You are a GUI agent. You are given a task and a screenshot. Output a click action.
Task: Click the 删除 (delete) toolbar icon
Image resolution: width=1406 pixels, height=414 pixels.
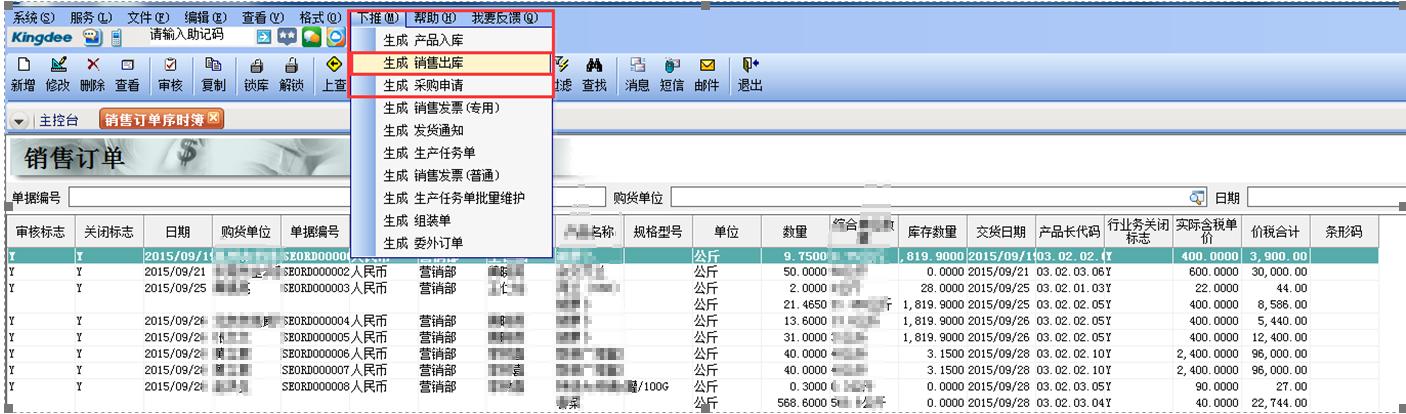pos(92,74)
